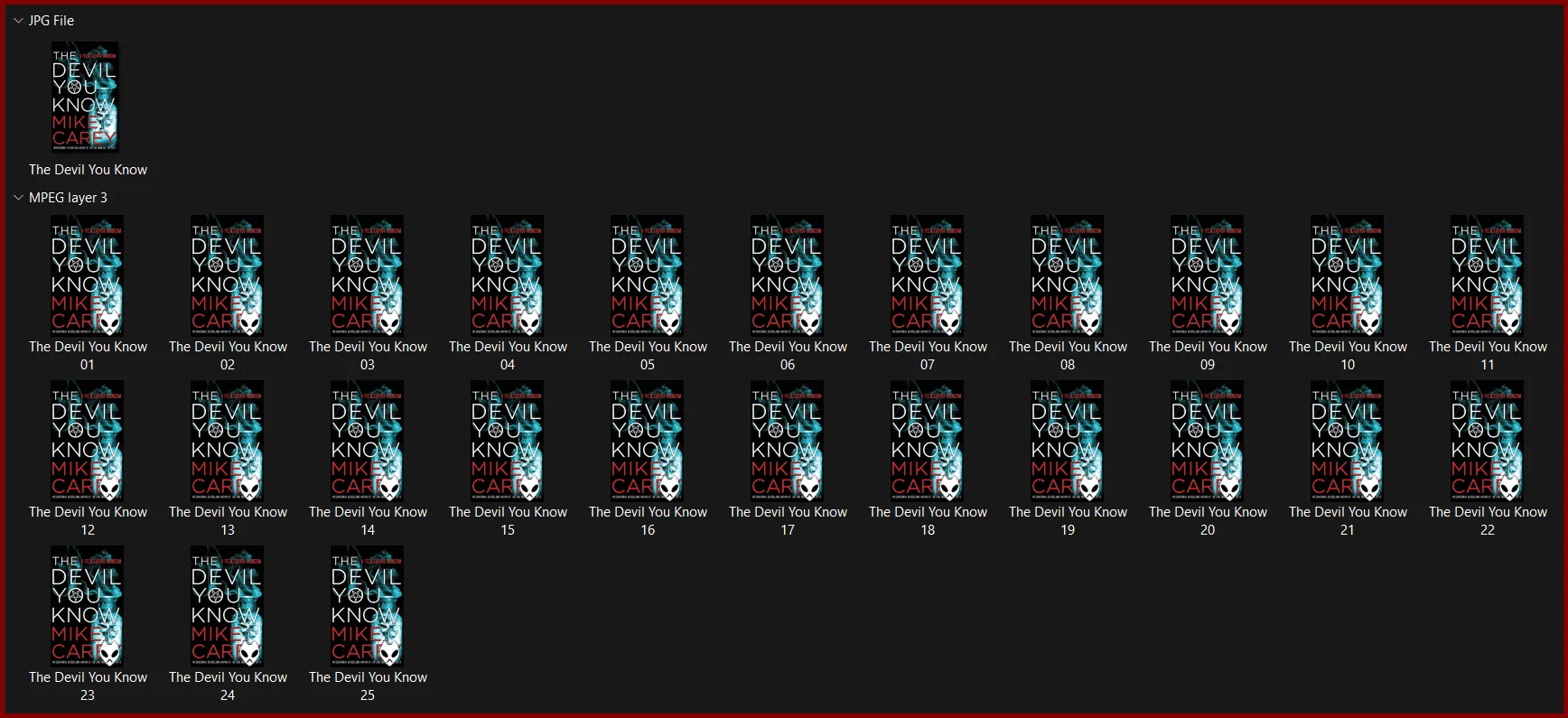Collapse the JPG File group chevron

[x=18, y=21]
